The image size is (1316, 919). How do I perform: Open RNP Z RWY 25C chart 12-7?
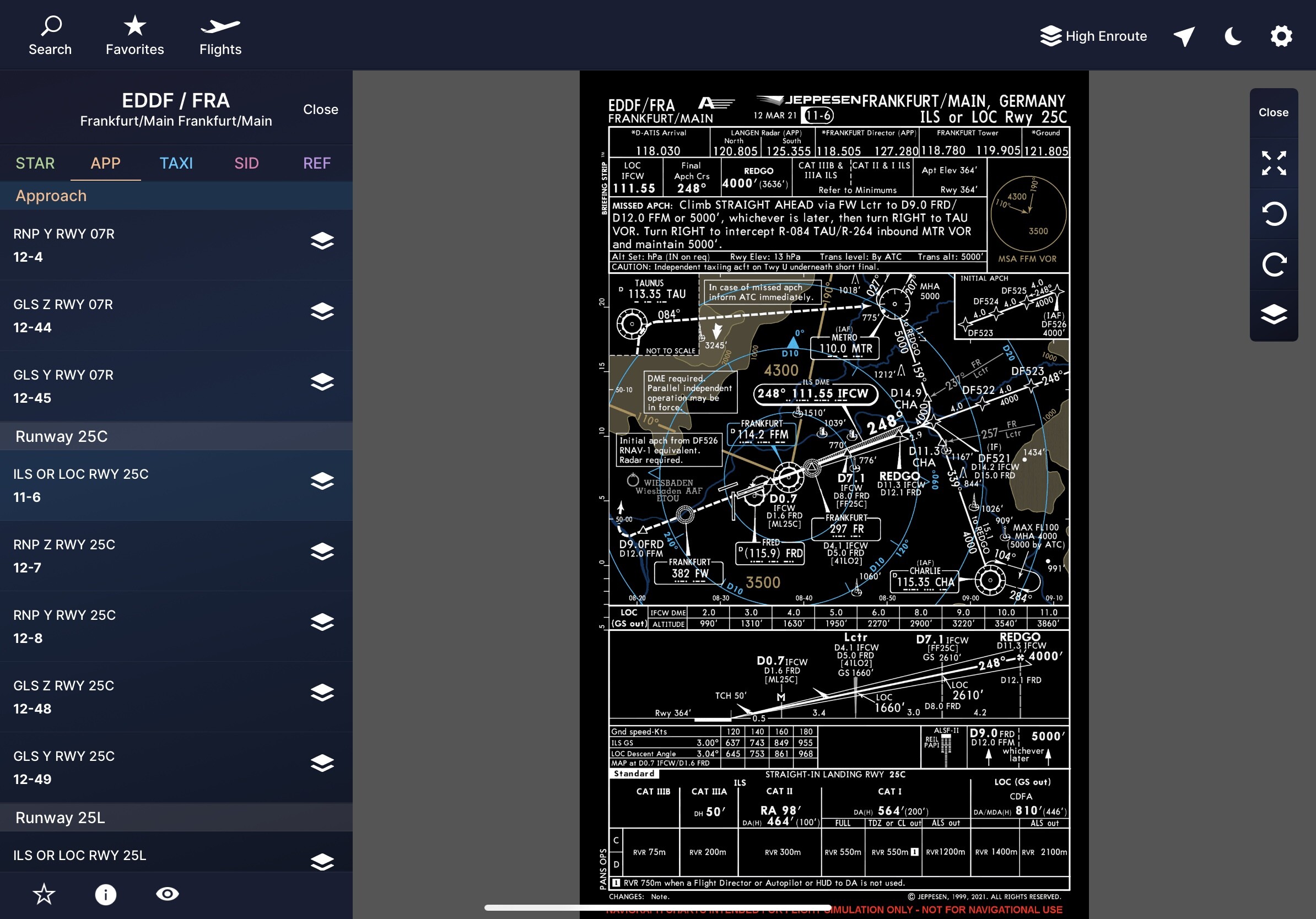[x=176, y=556]
